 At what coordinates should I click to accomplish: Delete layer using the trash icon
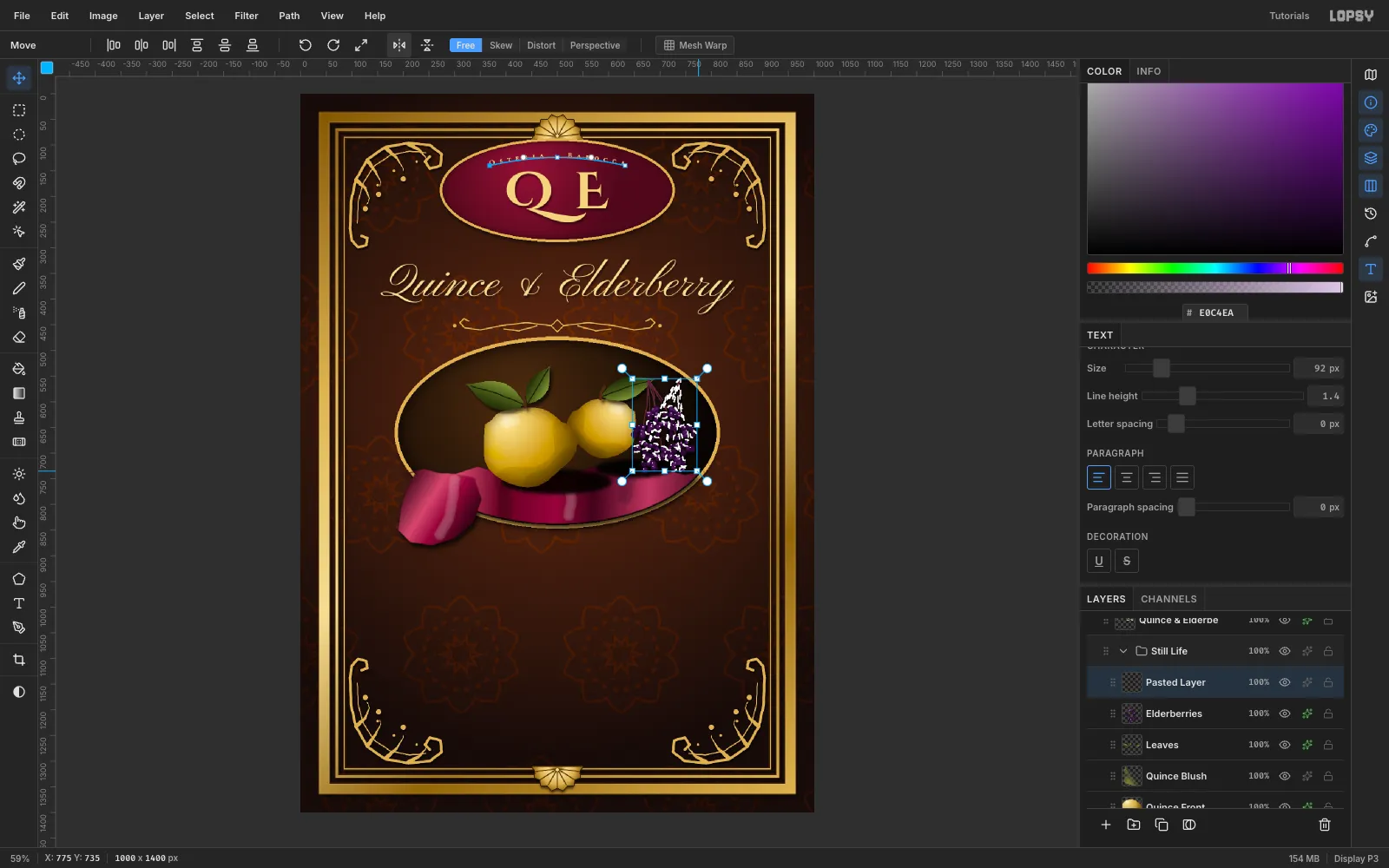pyautogui.click(x=1325, y=825)
